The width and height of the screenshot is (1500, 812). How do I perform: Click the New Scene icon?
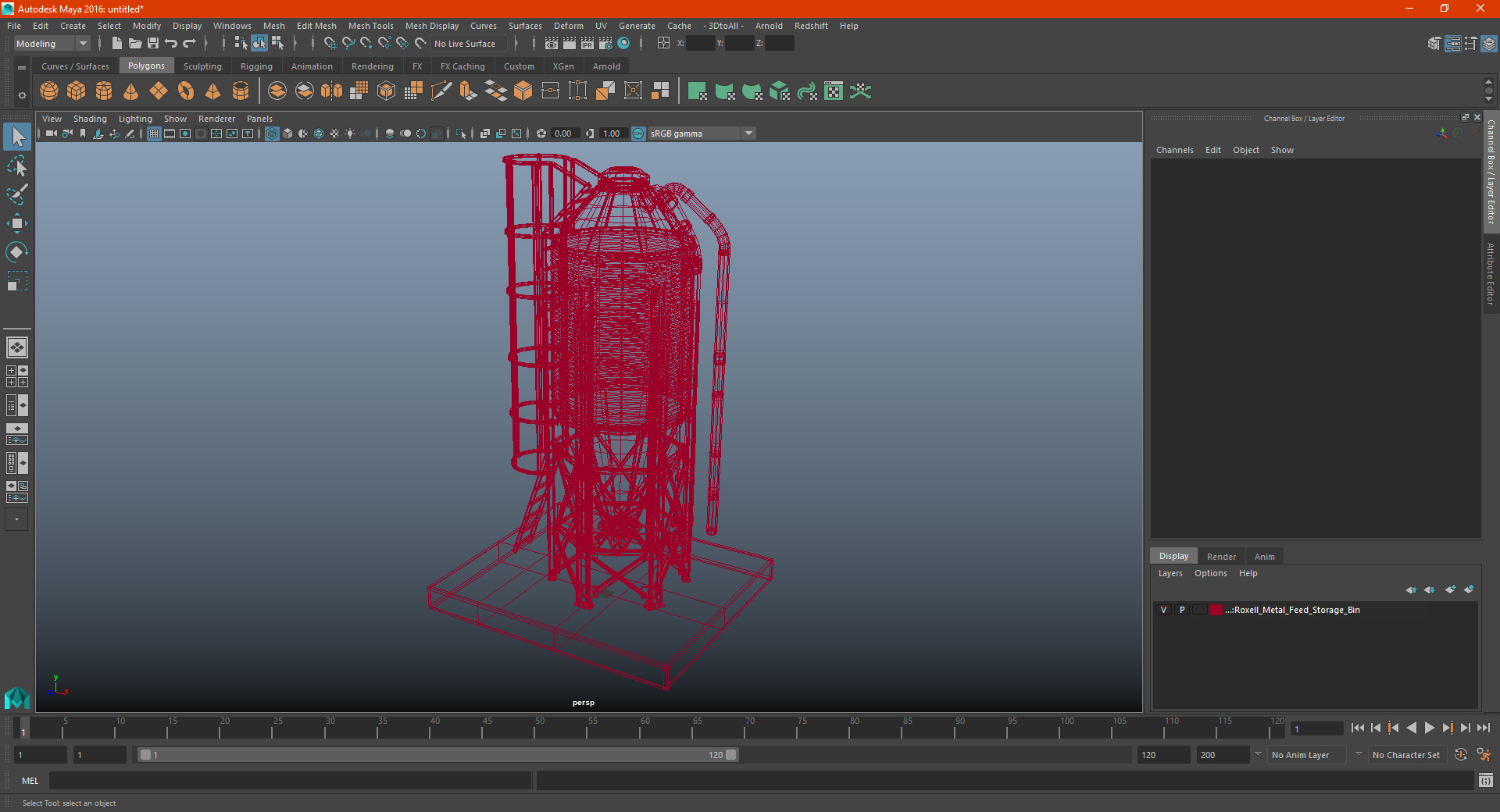pyautogui.click(x=116, y=44)
